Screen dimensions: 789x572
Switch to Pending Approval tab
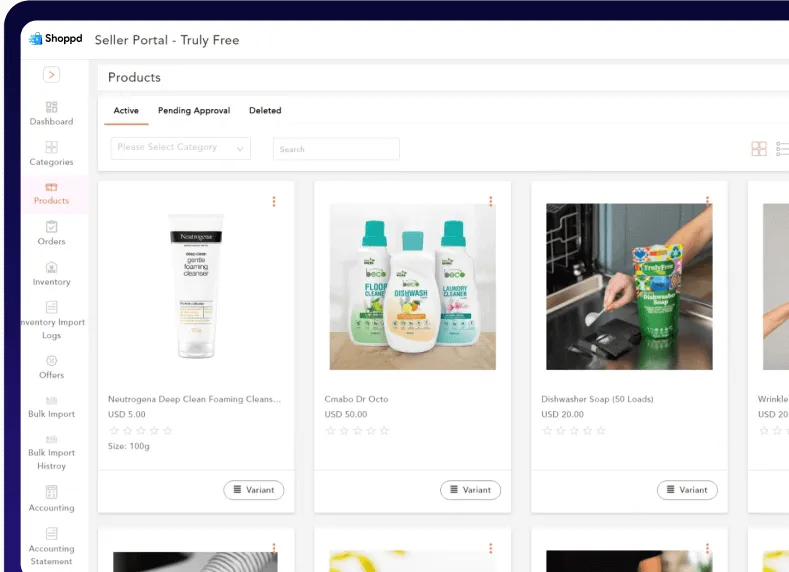tap(194, 110)
